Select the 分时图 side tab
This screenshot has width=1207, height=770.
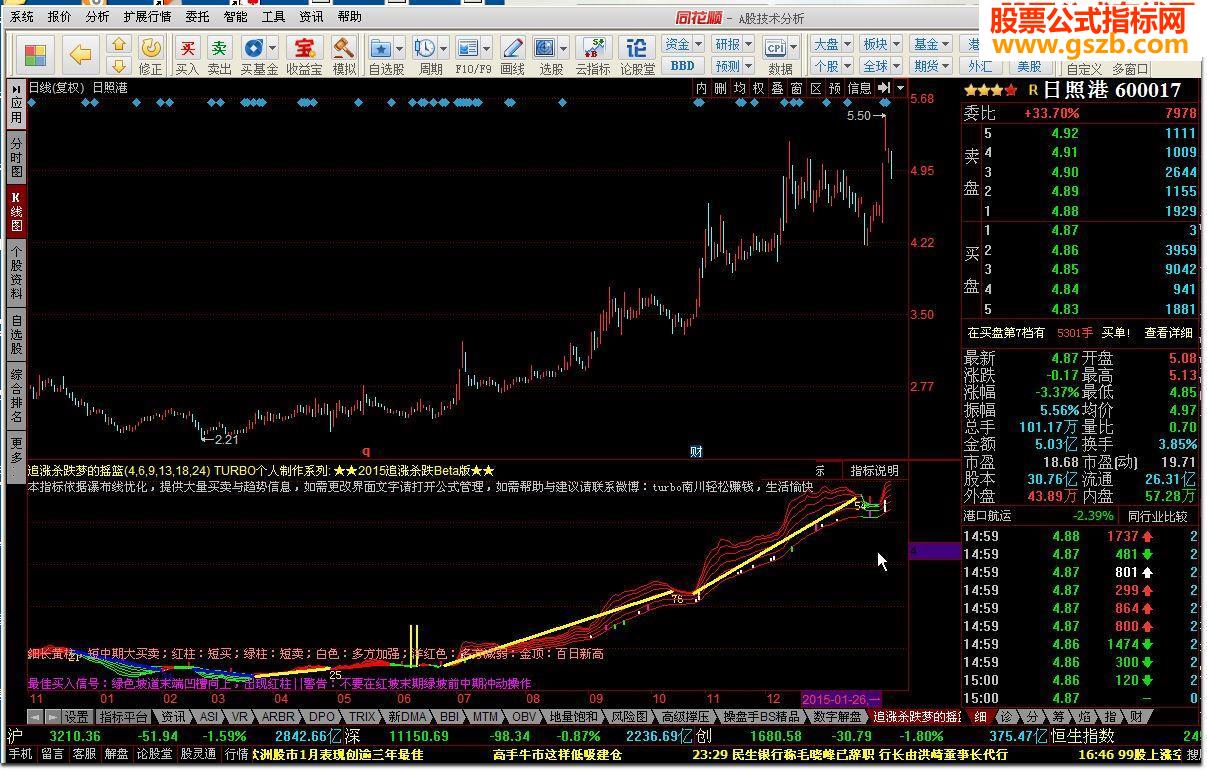[16, 157]
